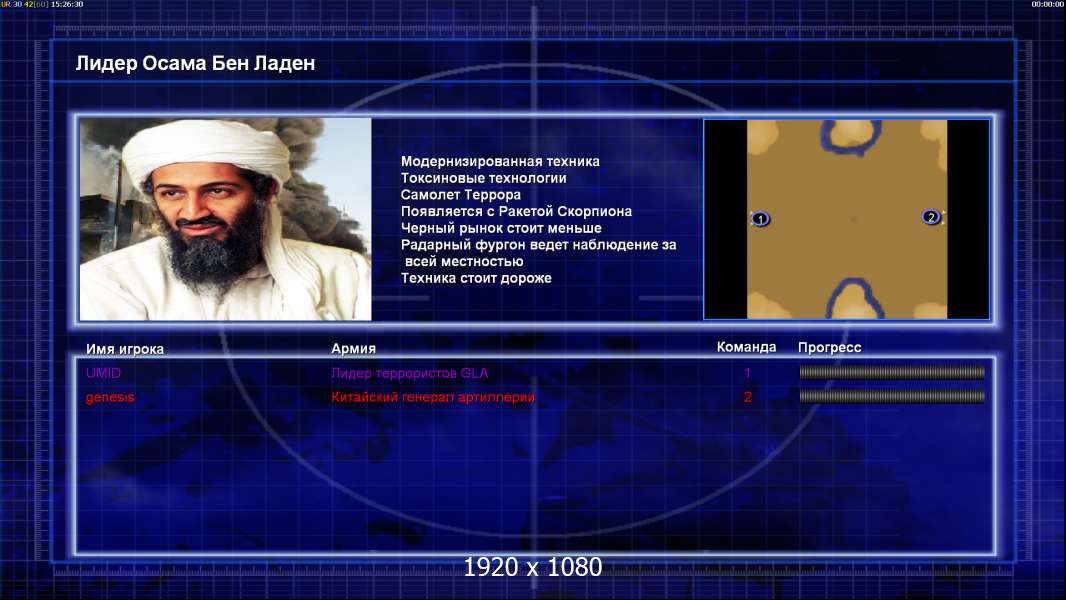Click start position marker 1 on minimap
Viewport: 1066px width, 600px height.
click(x=761, y=219)
